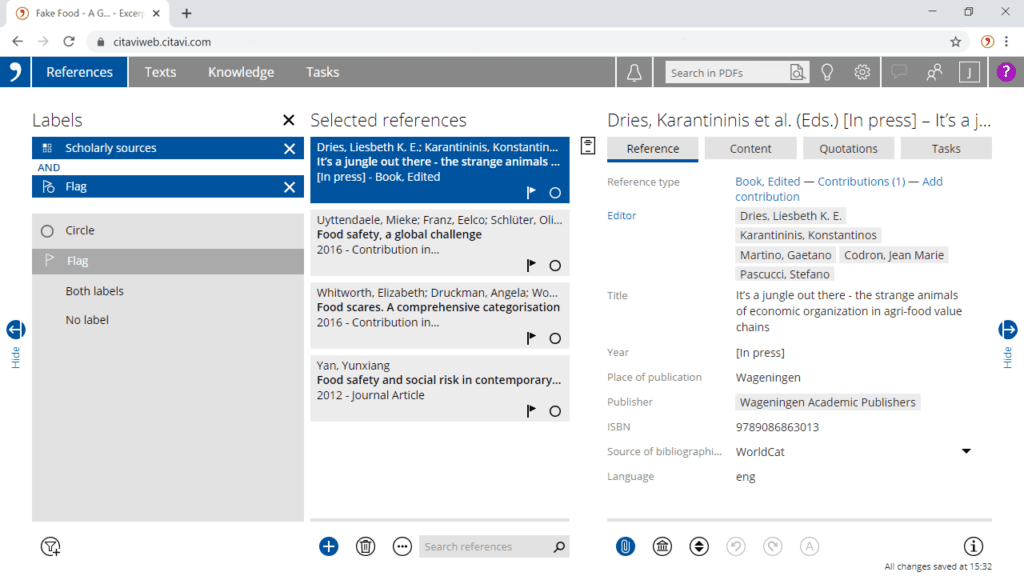Click inside the Search references field
Image resolution: width=1024 pixels, height=576 pixels.
tap(490, 546)
